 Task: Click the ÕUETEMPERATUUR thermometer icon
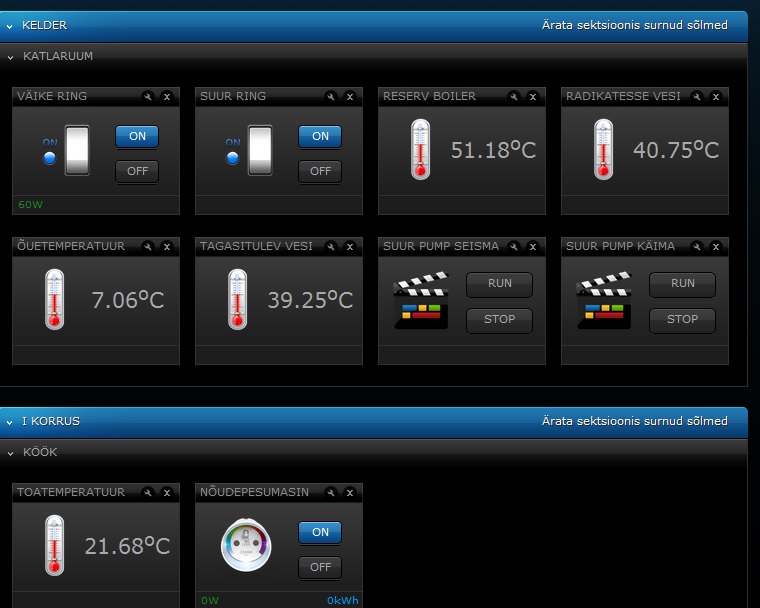pos(54,299)
